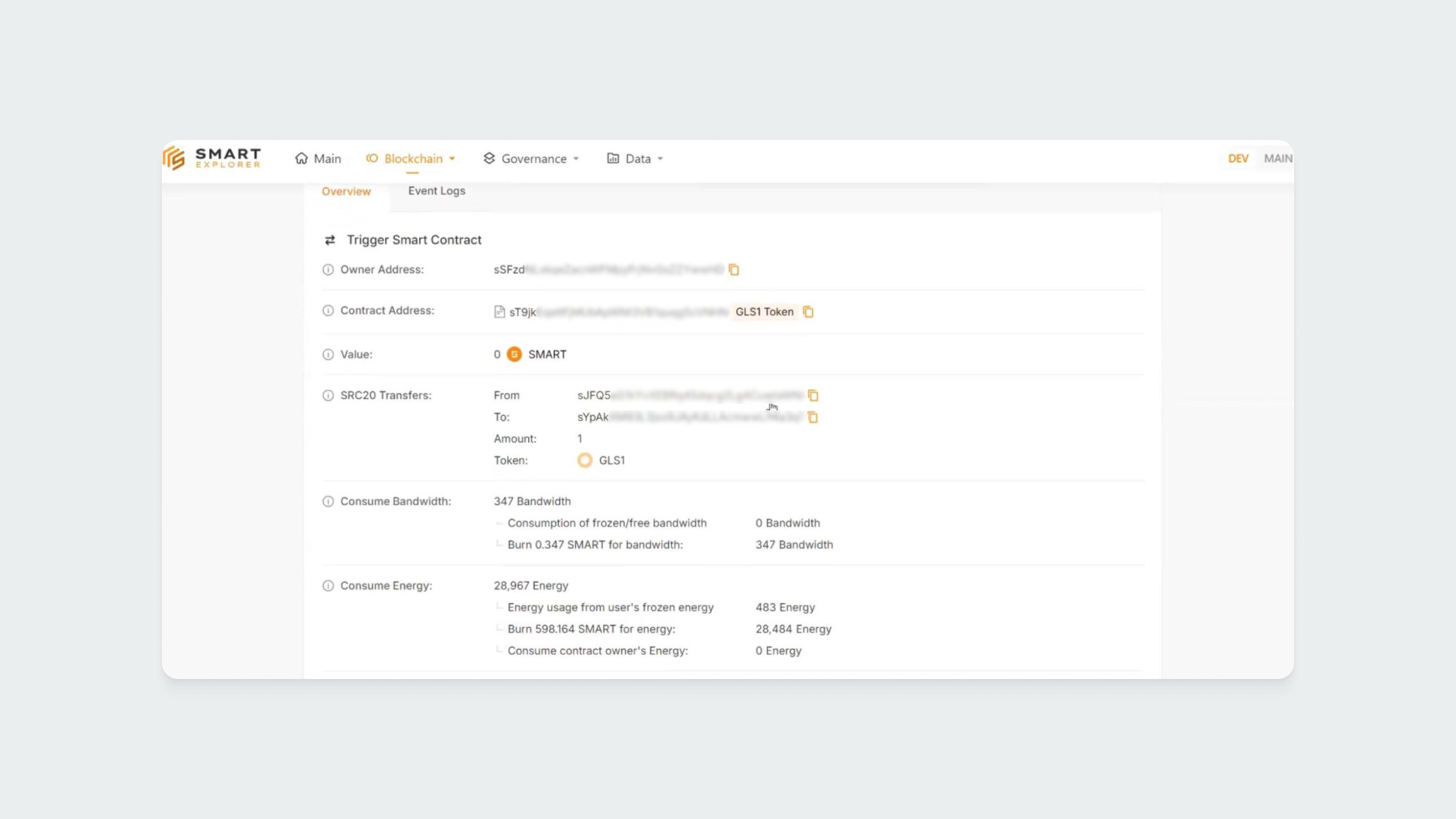Switch network to MAIN
This screenshot has width=1456, height=819.
(x=1277, y=159)
